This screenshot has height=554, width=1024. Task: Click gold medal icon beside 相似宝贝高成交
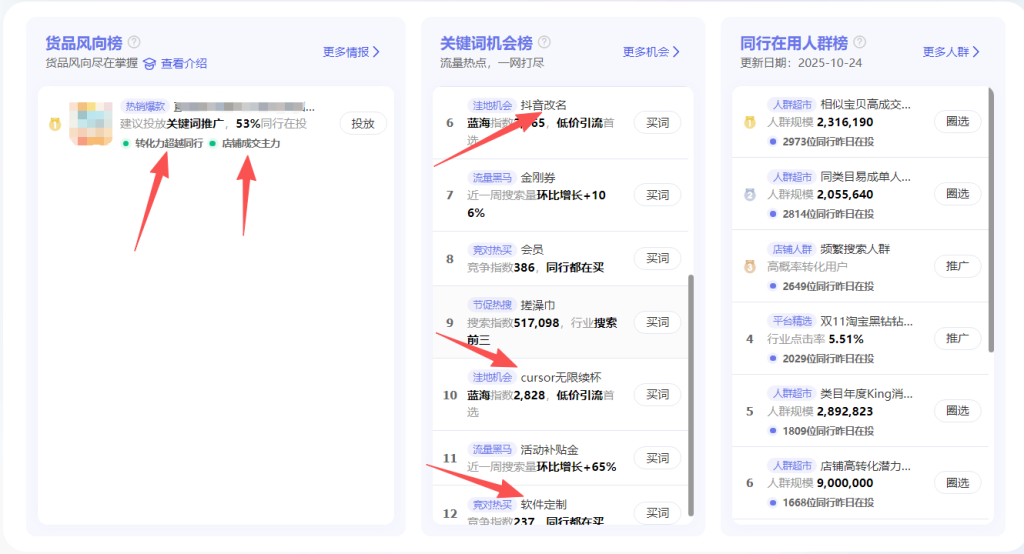[750, 122]
